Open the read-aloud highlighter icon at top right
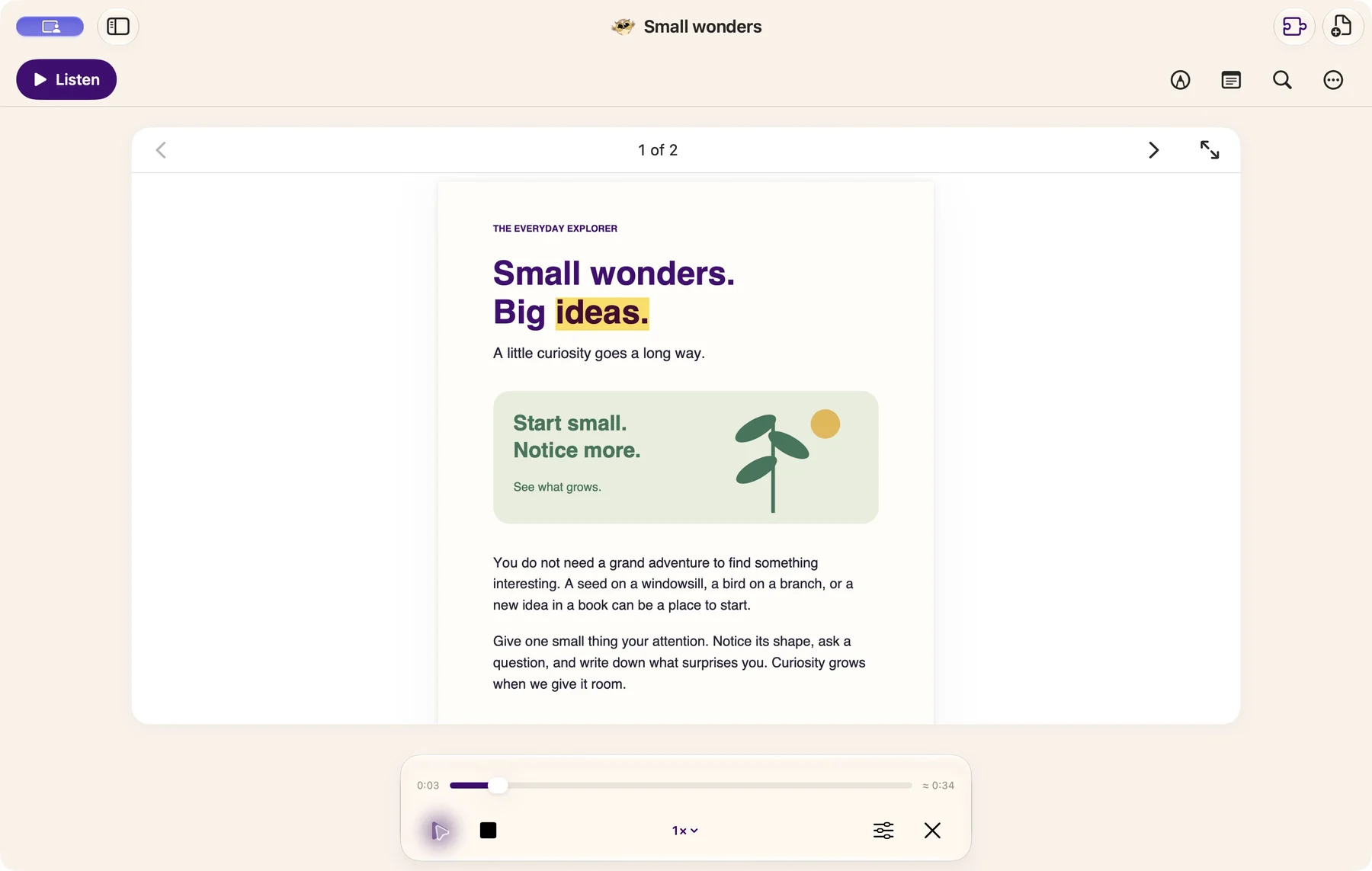Image resolution: width=1372 pixels, height=871 pixels. click(x=1180, y=80)
